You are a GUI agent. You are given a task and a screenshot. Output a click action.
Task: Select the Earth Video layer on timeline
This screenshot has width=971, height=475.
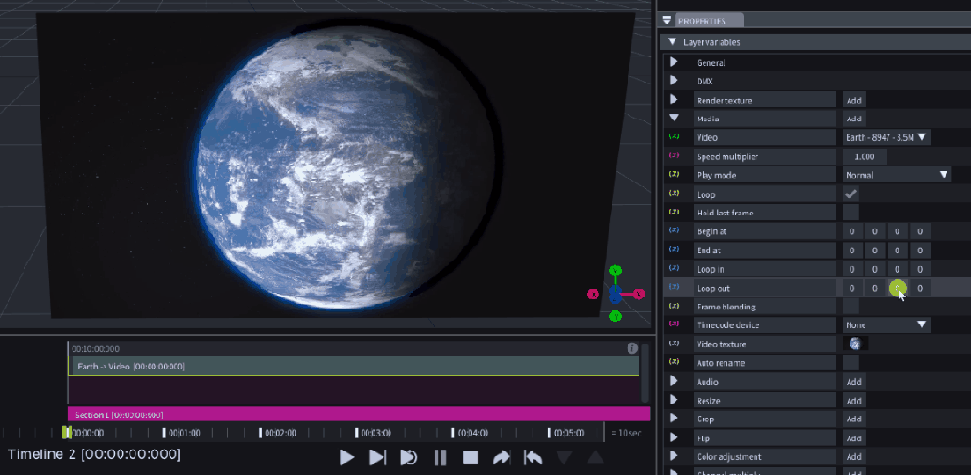pyautogui.click(x=356, y=366)
